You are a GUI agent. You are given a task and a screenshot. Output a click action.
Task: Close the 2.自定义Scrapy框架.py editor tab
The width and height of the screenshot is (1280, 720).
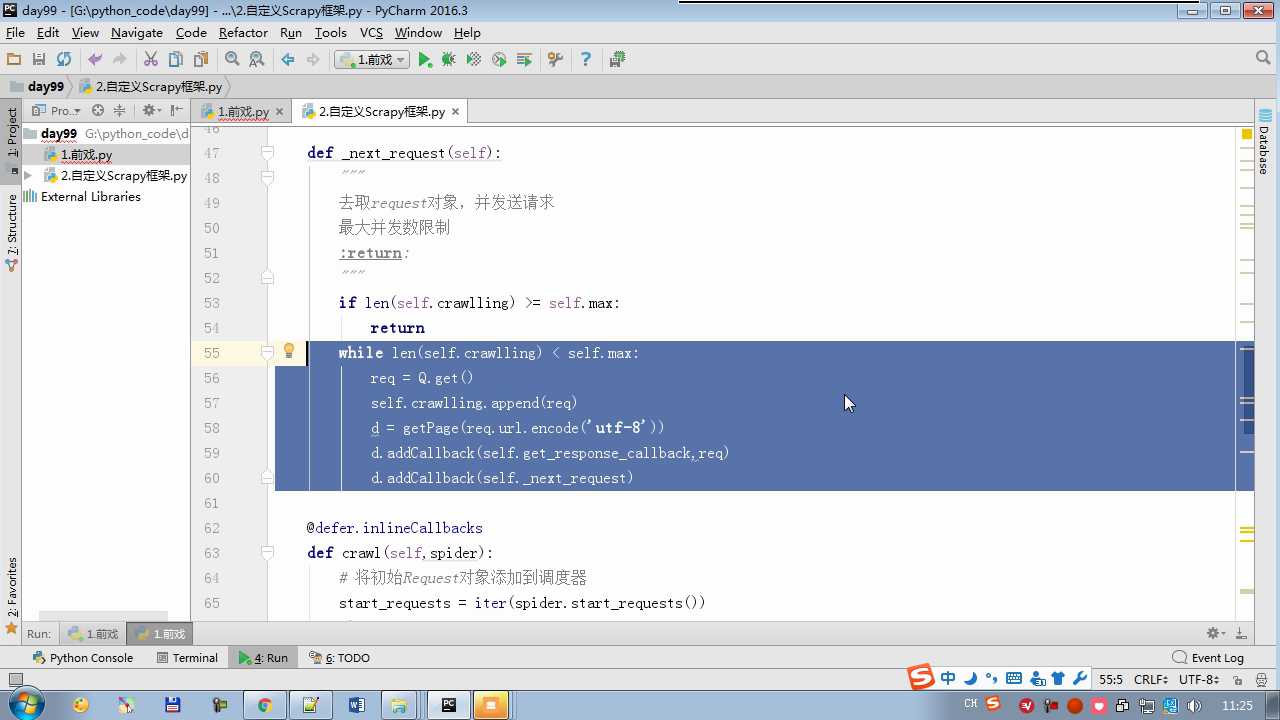point(455,111)
